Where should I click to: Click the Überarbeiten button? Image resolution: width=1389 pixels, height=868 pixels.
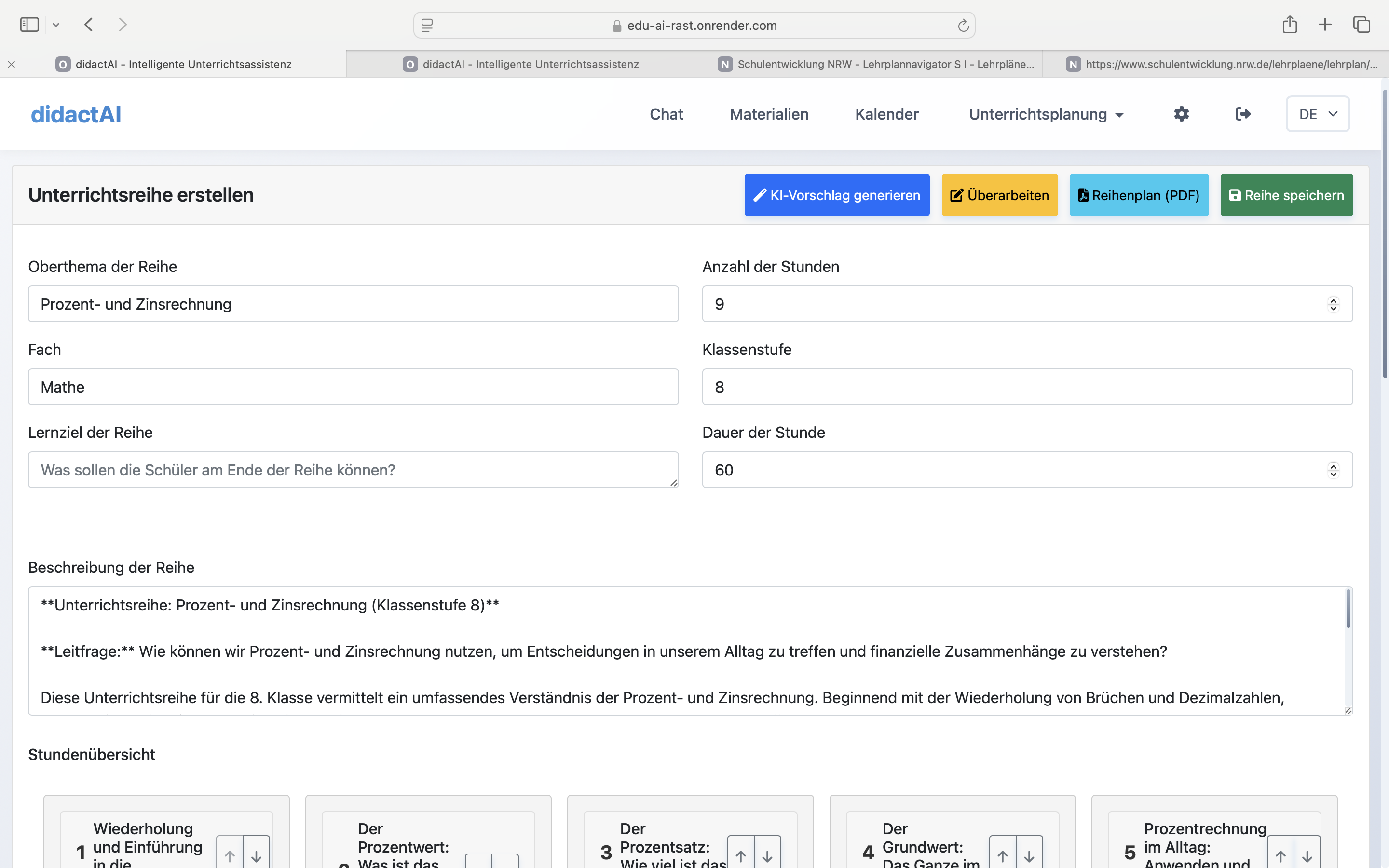[x=999, y=195]
